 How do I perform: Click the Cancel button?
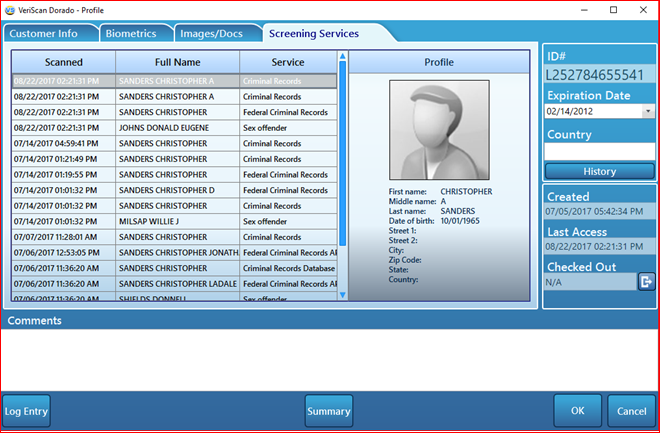click(631, 411)
